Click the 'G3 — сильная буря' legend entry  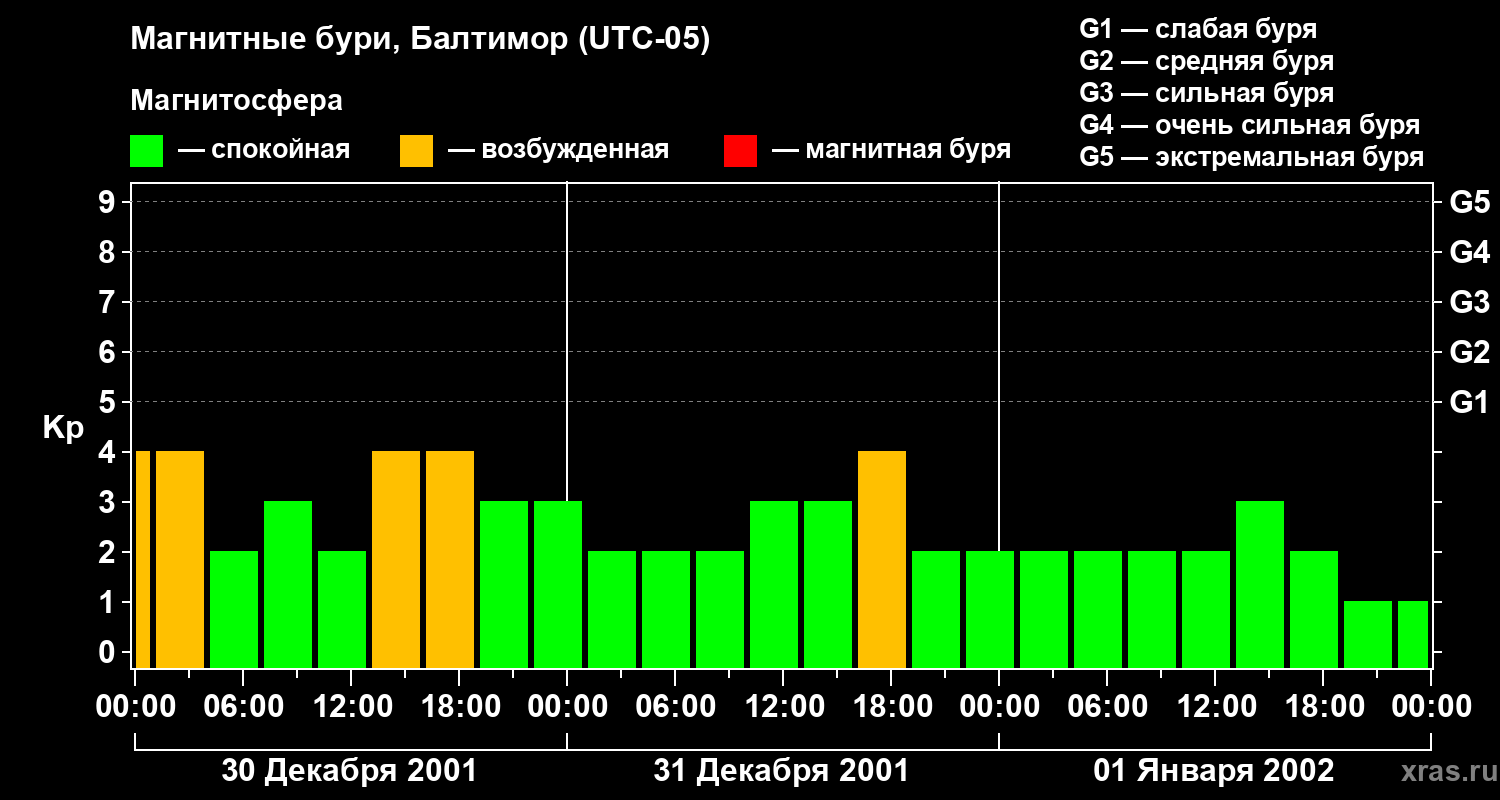pyautogui.click(x=1206, y=93)
